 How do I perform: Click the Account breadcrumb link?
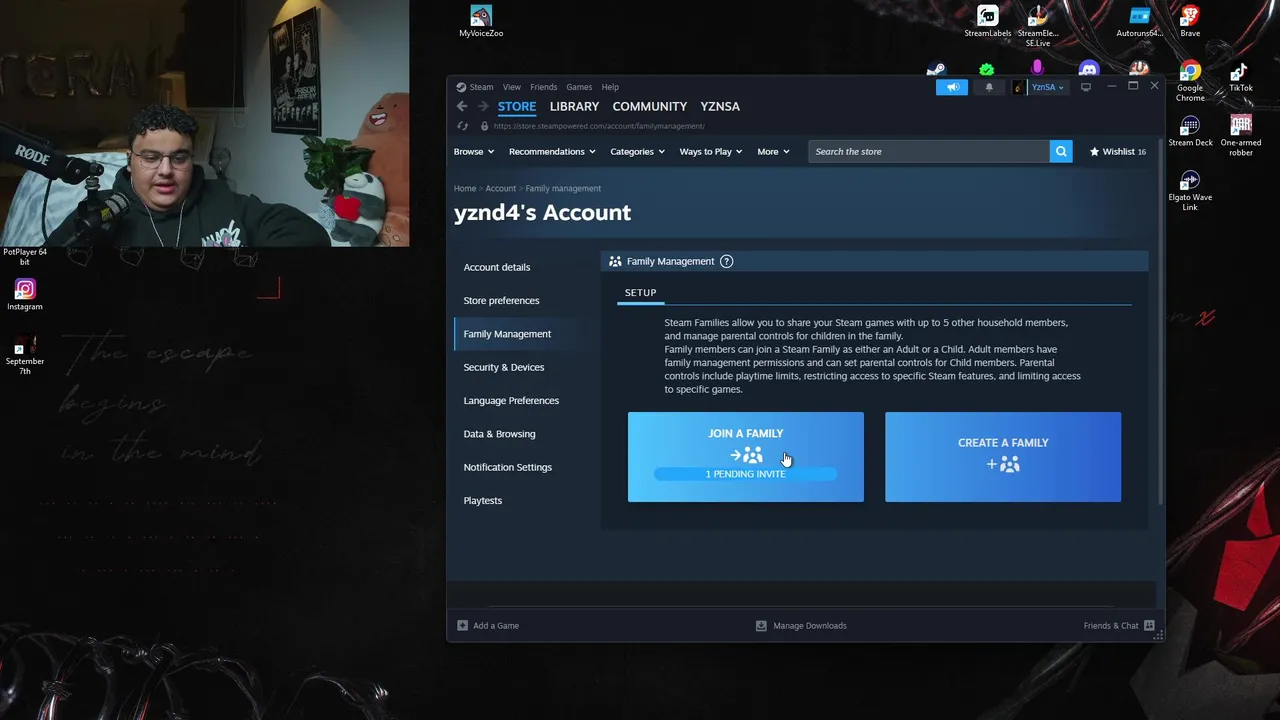click(x=501, y=188)
